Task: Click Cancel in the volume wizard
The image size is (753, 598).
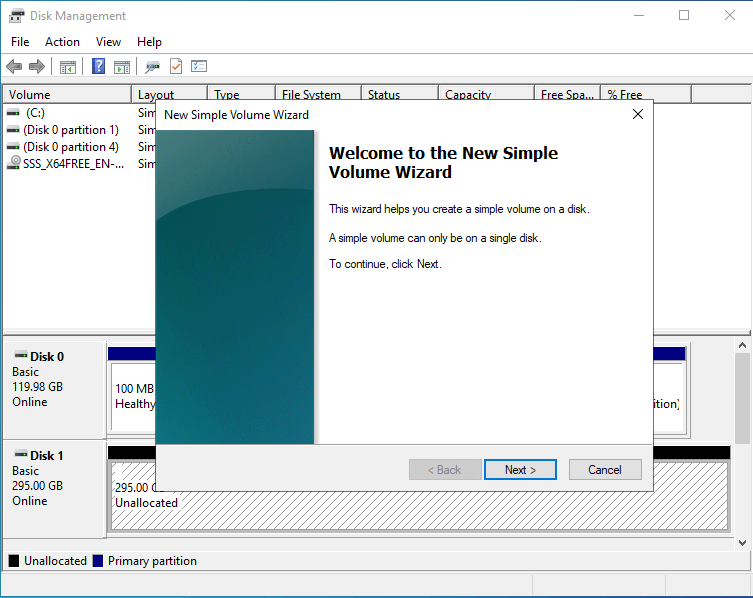Action: 605,470
